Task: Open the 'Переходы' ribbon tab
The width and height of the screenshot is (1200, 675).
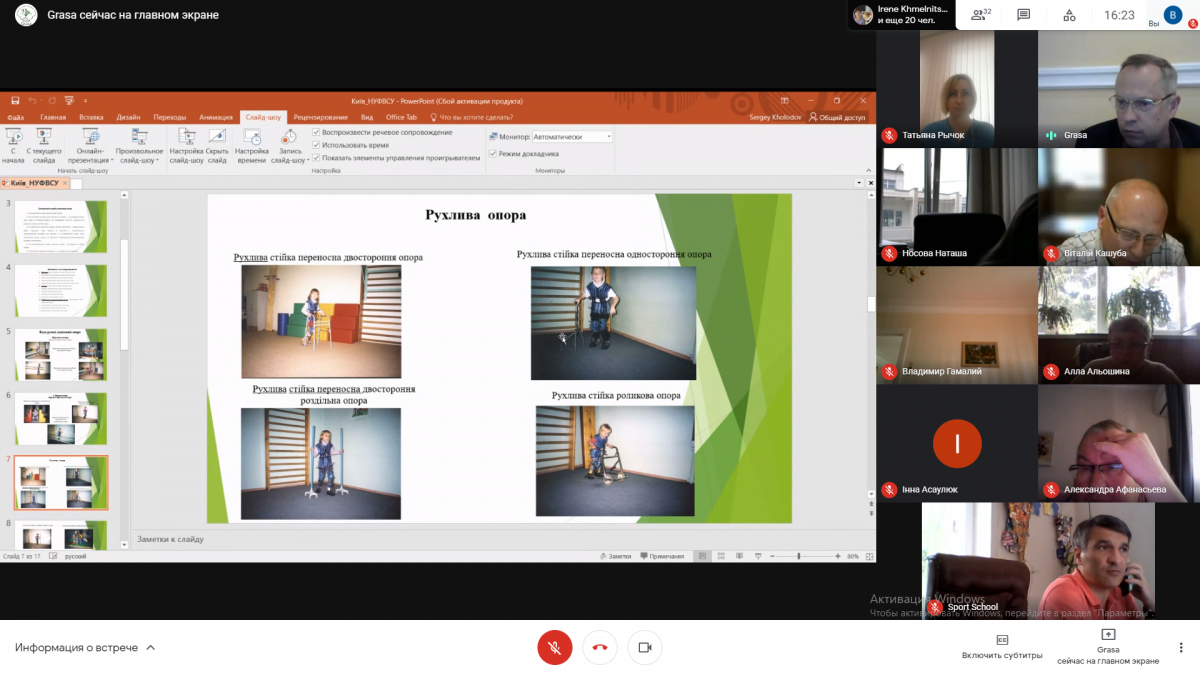Action: 170,117
